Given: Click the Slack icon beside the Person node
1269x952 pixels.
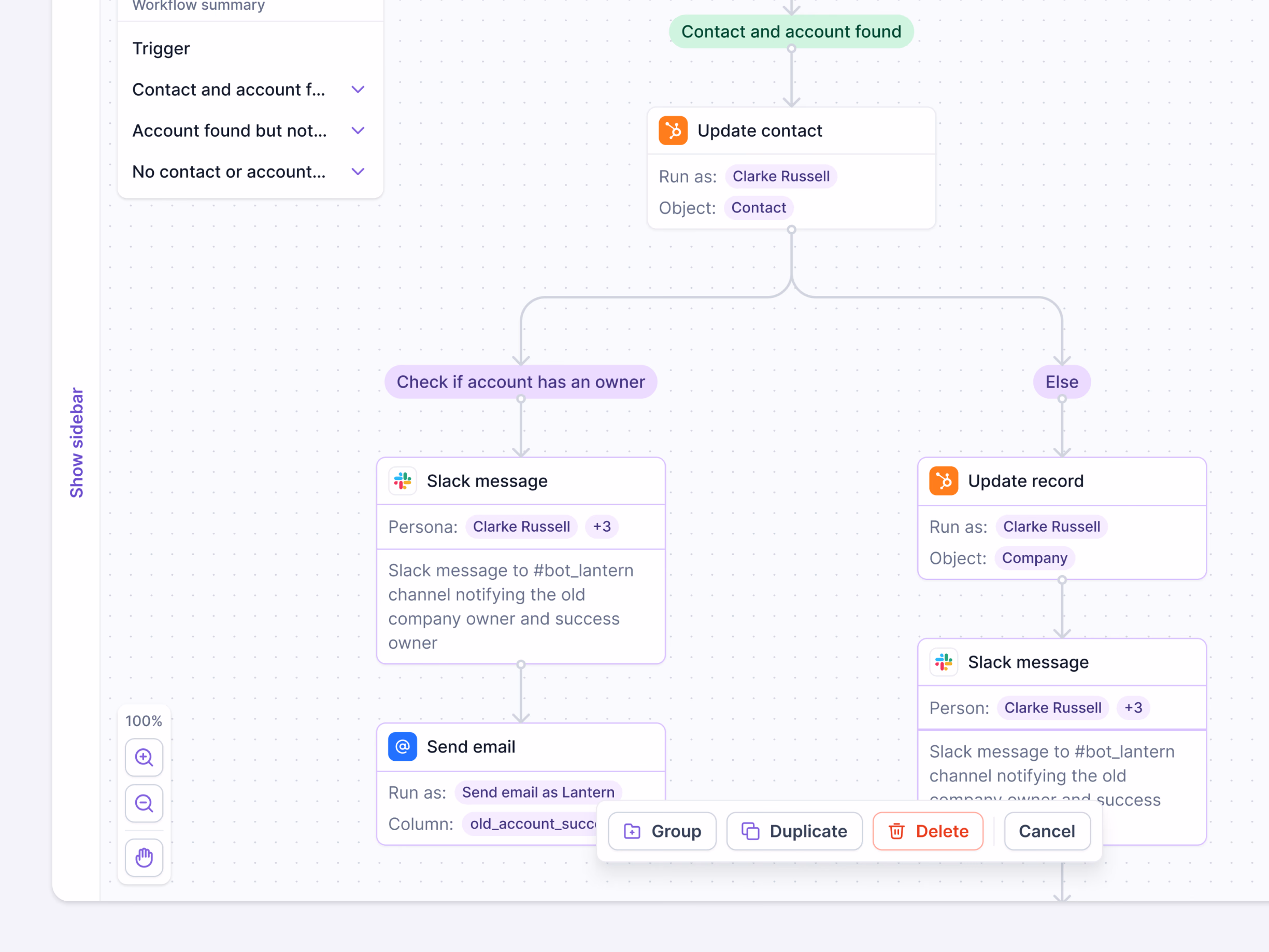Looking at the screenshot, I should (944, 662).
